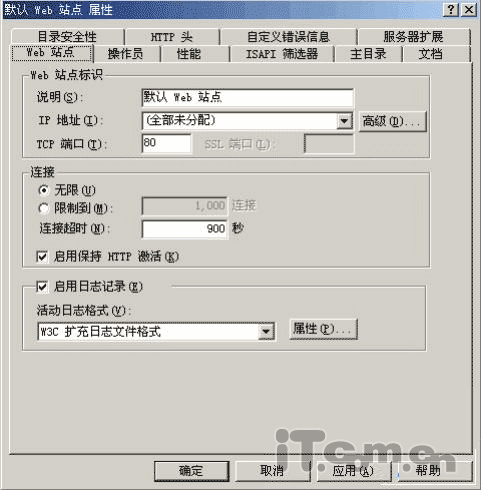Open log 属性 button settings
This screenshot has height=490, width=481.
pos(324,329)
